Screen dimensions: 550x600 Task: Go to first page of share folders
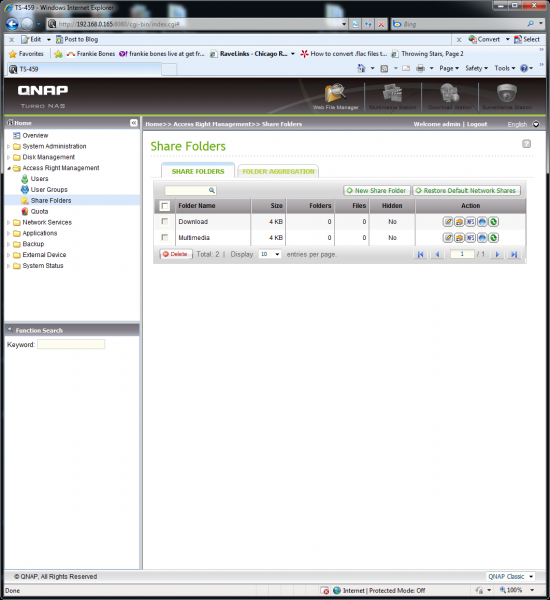(x=420, y=254)
